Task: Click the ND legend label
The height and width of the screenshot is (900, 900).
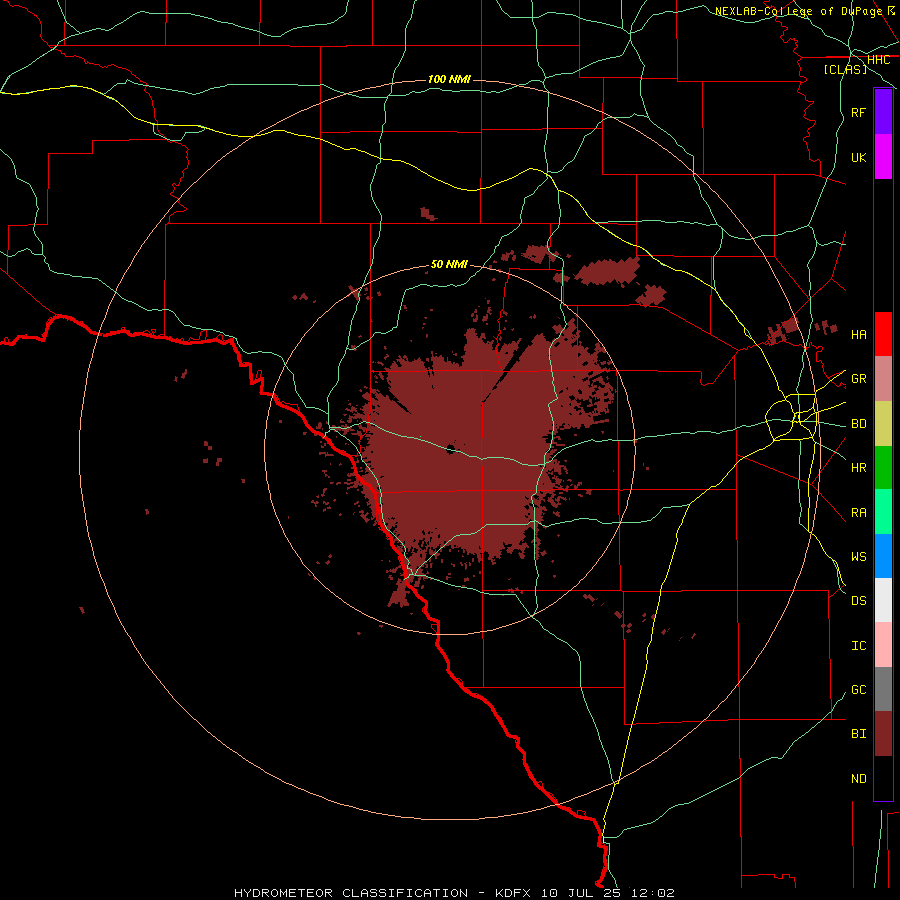Action: point(858,779)
